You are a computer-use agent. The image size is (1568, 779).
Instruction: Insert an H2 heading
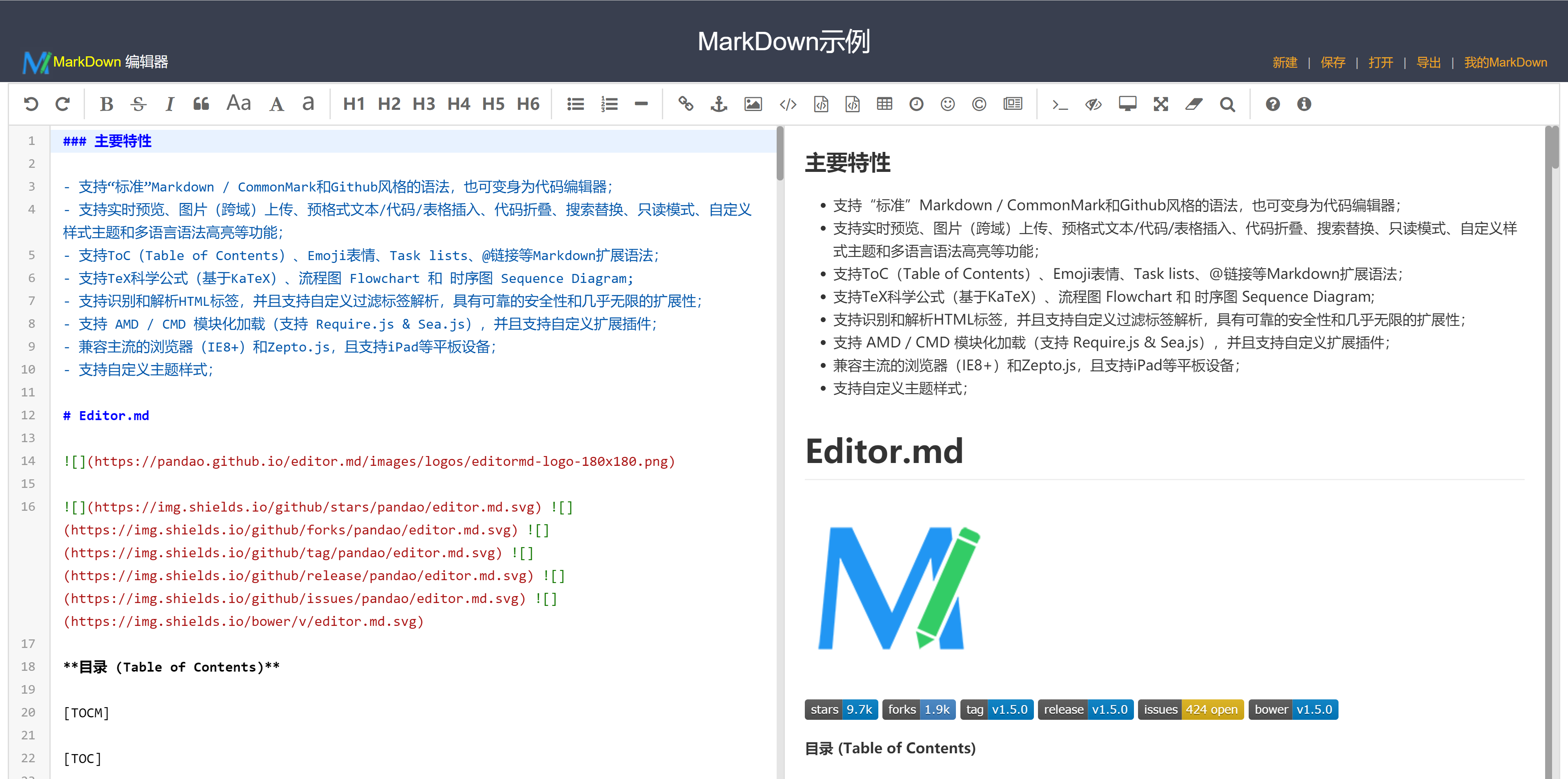(389, 103)
